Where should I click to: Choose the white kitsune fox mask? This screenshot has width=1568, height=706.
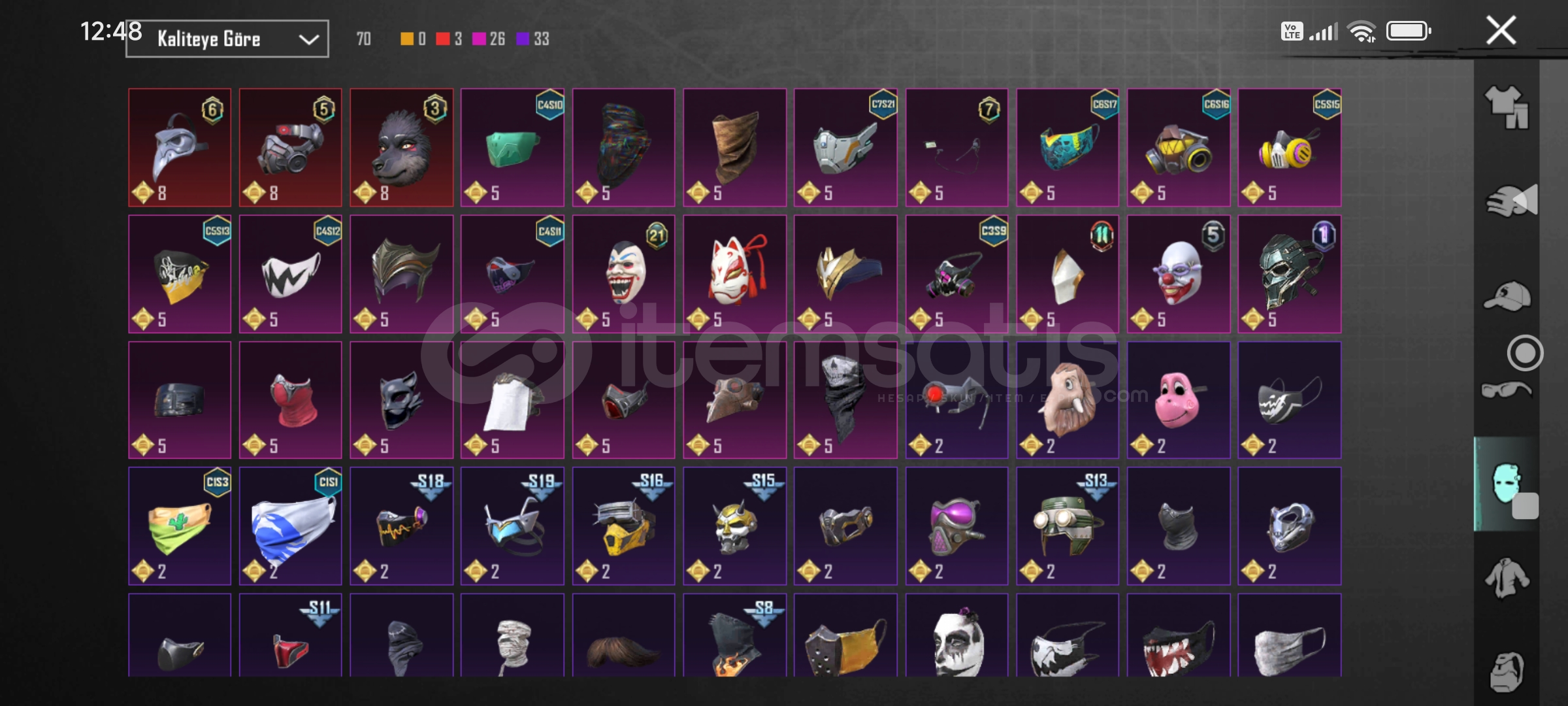pyautogui.click(x=734, y=274)
